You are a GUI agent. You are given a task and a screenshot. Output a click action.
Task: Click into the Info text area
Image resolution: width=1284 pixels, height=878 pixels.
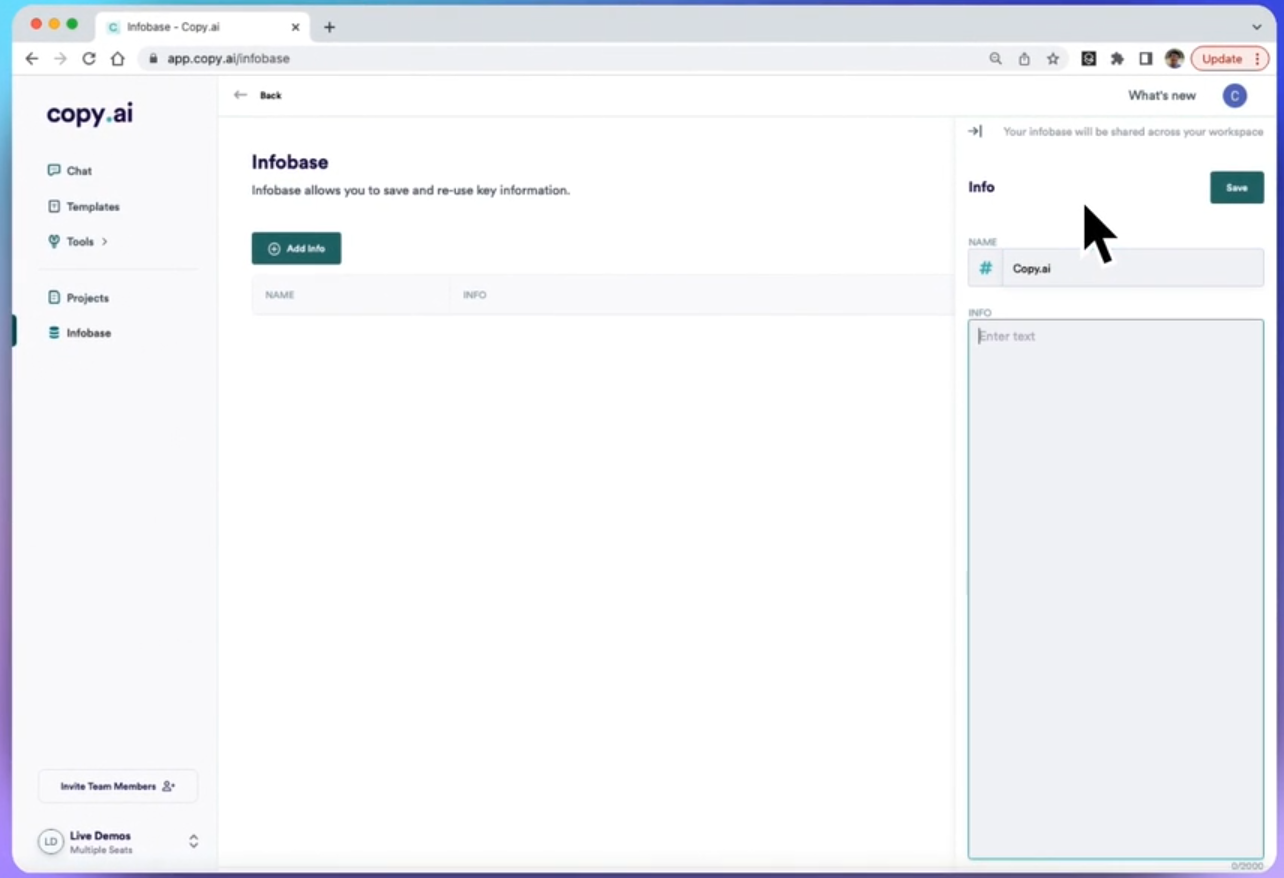pos(1115,589)
